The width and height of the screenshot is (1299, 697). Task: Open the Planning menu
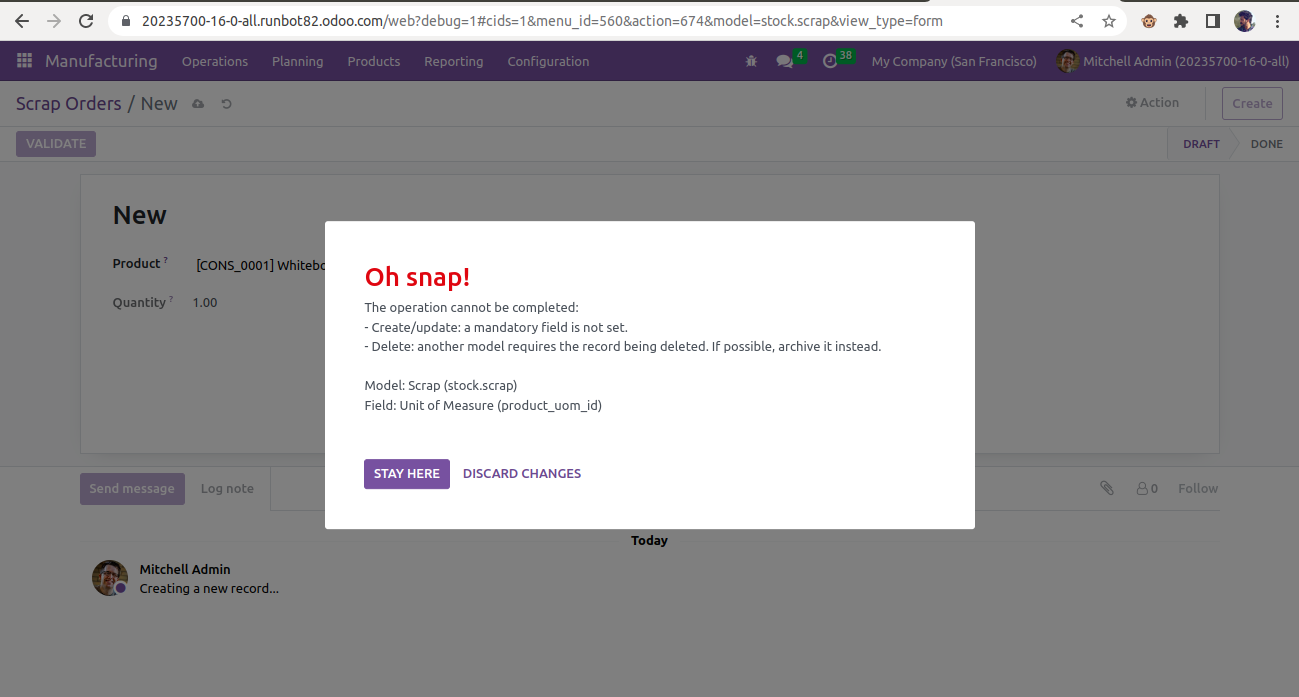point(298,61)
